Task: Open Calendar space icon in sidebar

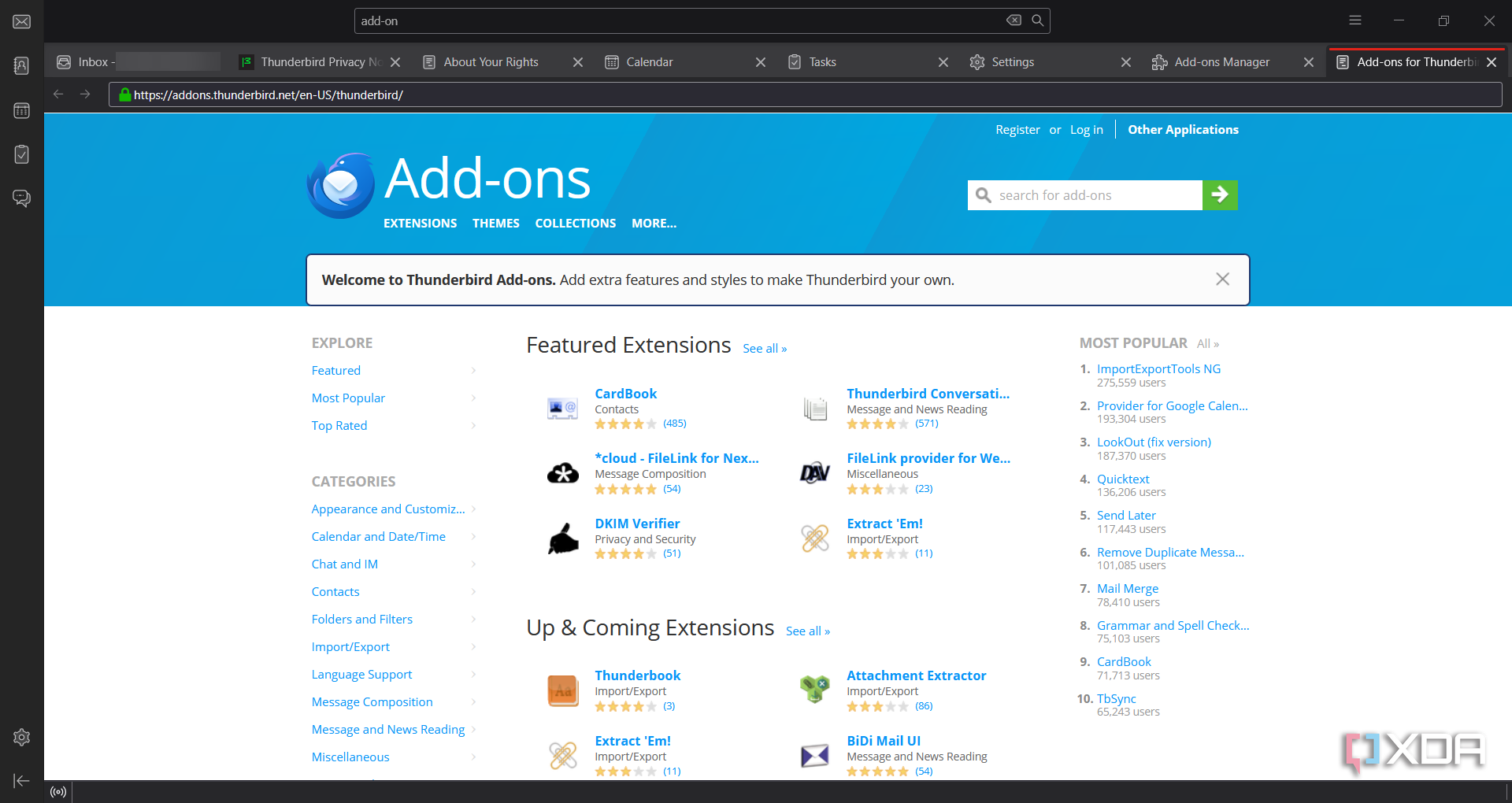Action: [22, 110]
